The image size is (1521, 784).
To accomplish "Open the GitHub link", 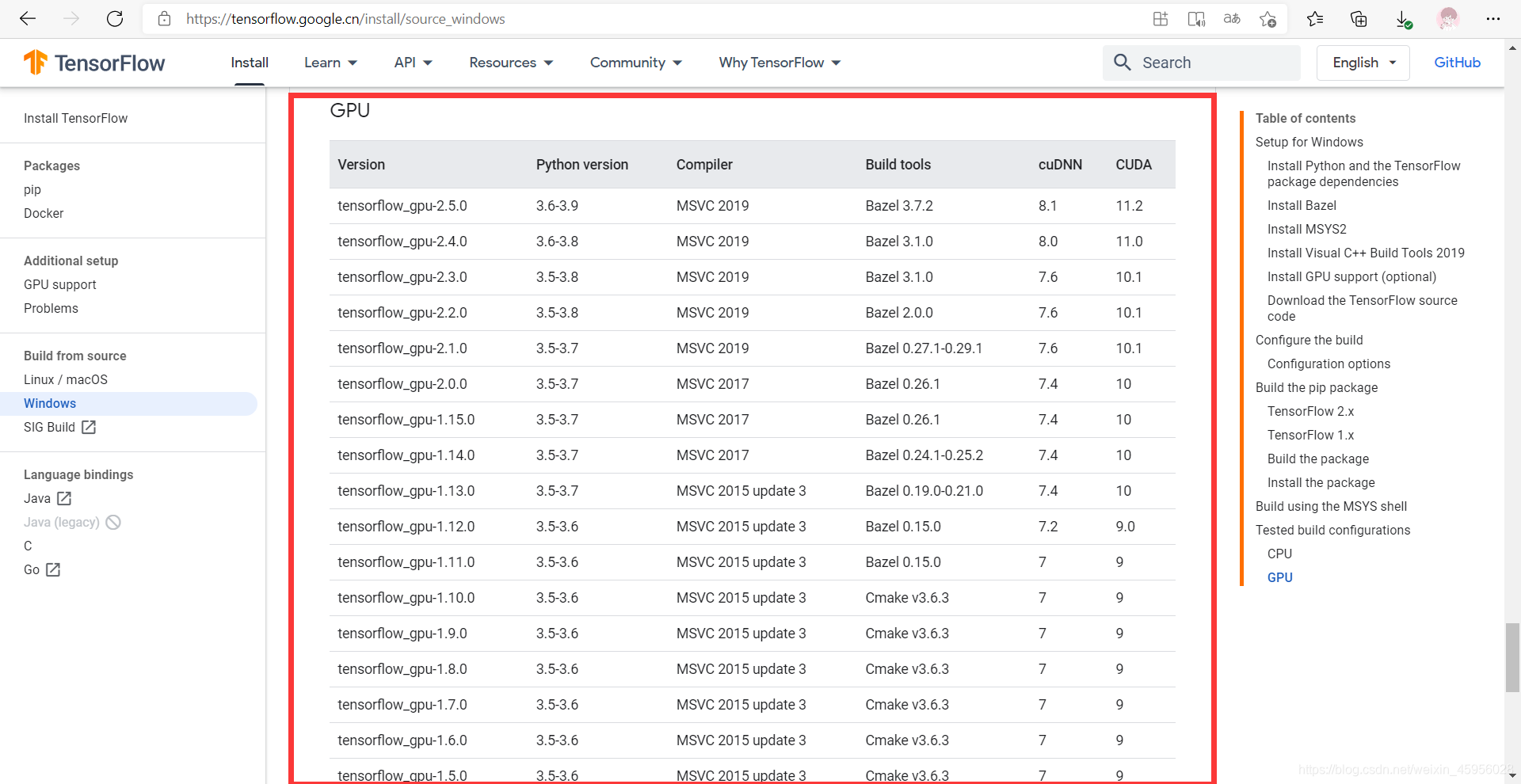I will (x=1457, y=63).
